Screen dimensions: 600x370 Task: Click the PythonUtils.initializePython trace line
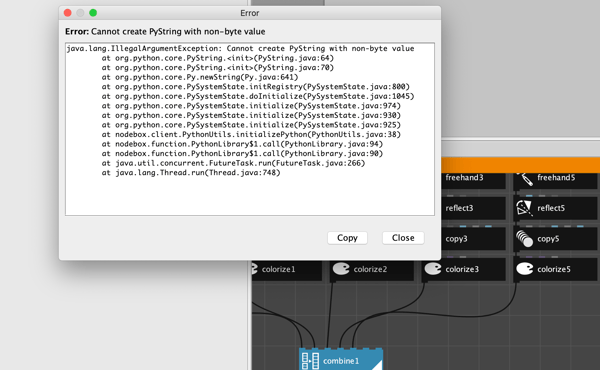(x=251, y=135)
